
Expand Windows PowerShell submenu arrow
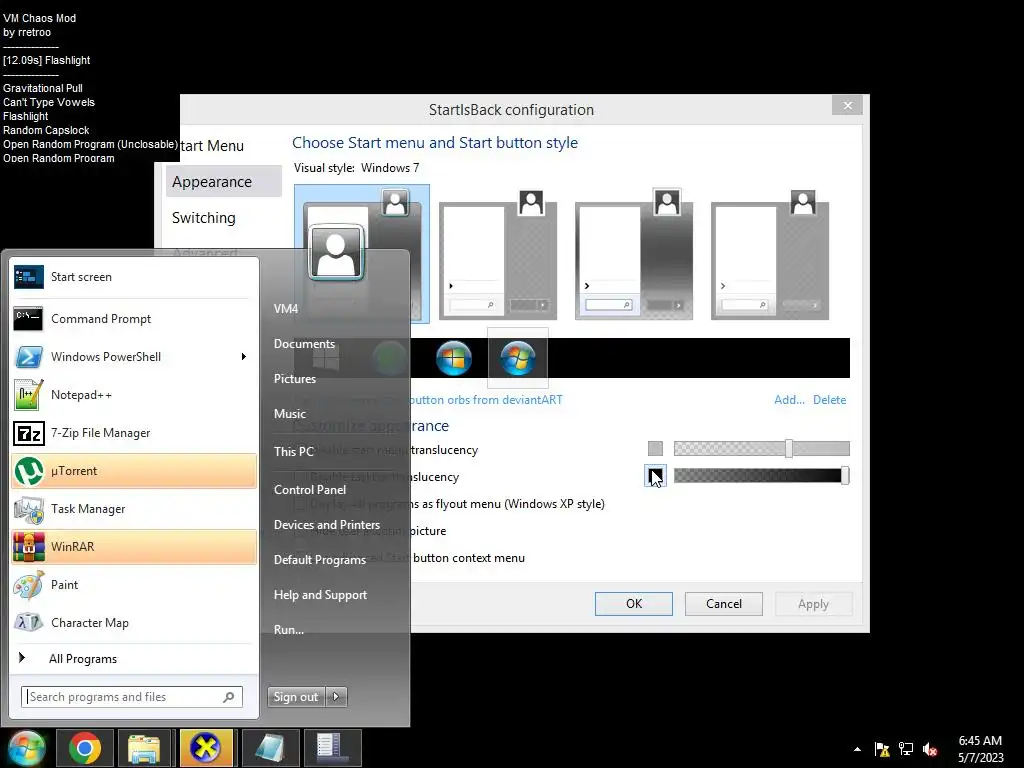(244, 357)
